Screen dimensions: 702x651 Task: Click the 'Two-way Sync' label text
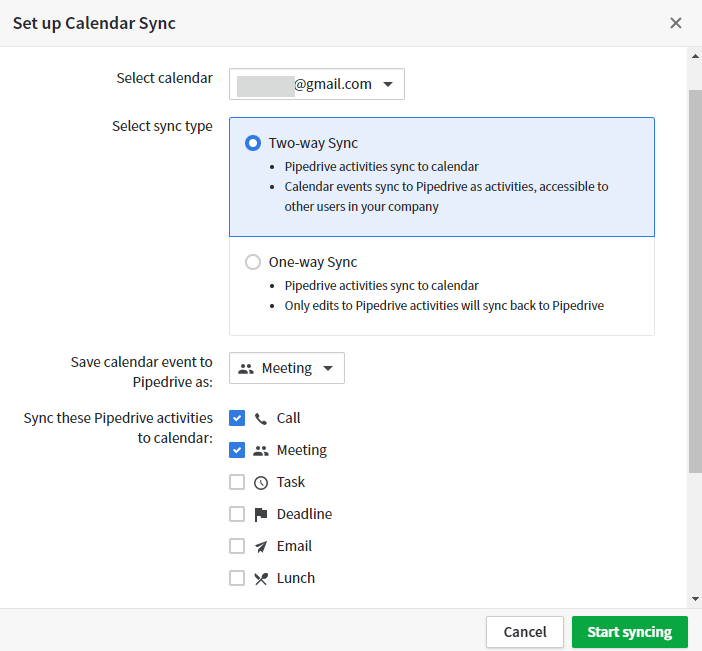coord(313,143)
